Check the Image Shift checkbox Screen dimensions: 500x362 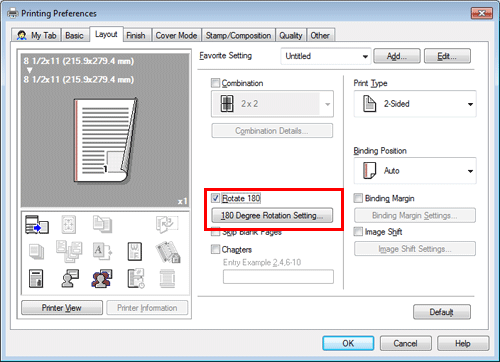[358, 231]
